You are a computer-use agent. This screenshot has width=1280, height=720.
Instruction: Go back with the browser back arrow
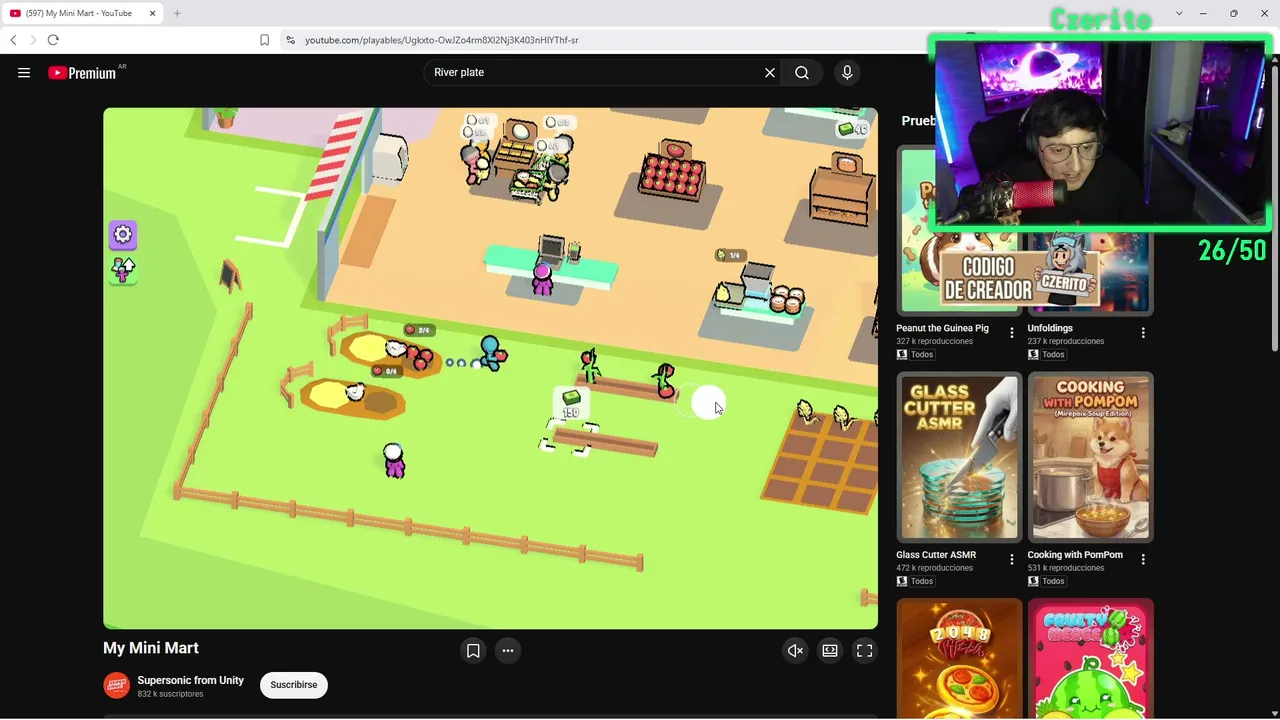(x=13, y=40)
